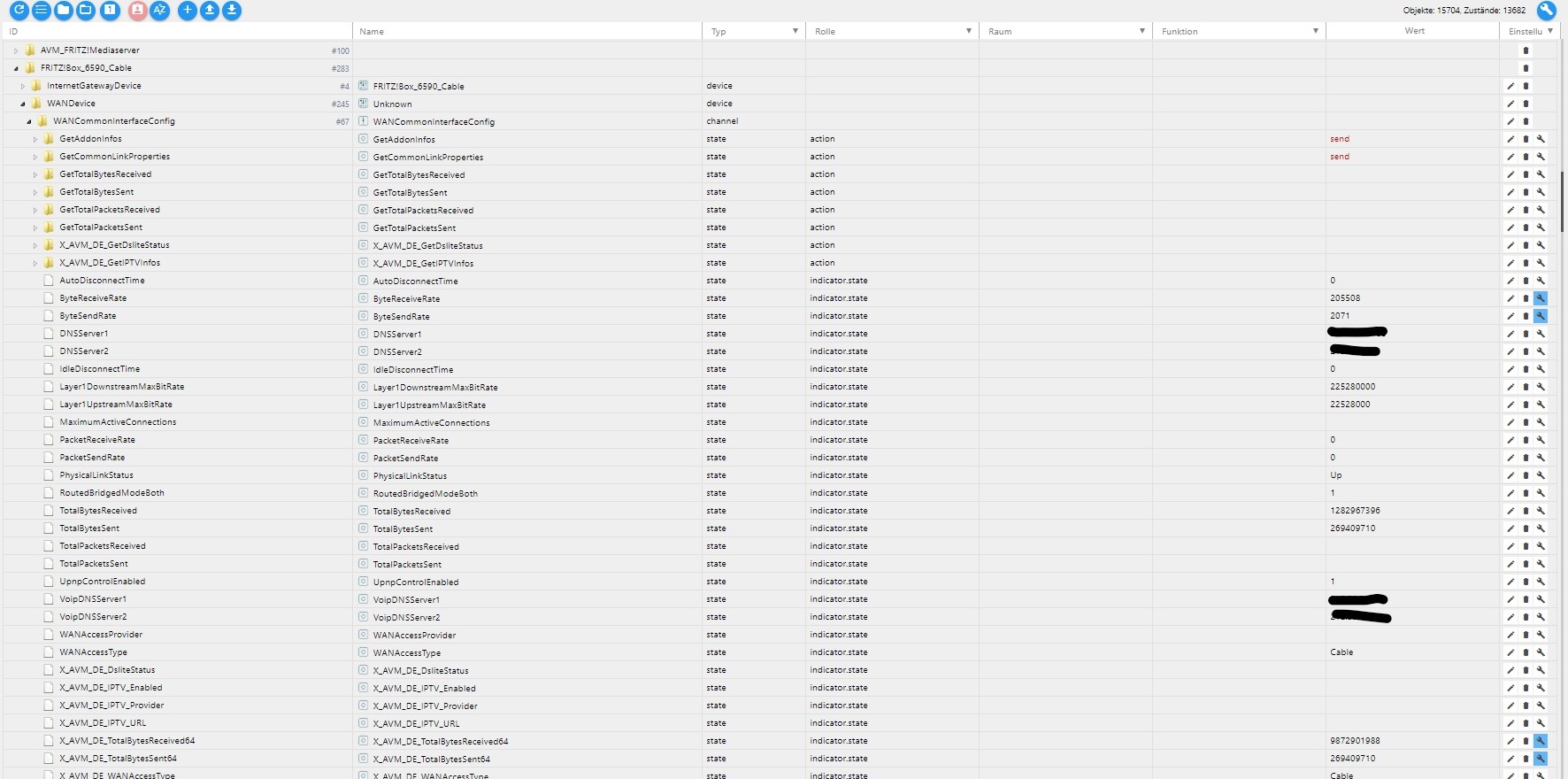
Task: Click the objects and states counter text
Action: (x=1464, y=11)
